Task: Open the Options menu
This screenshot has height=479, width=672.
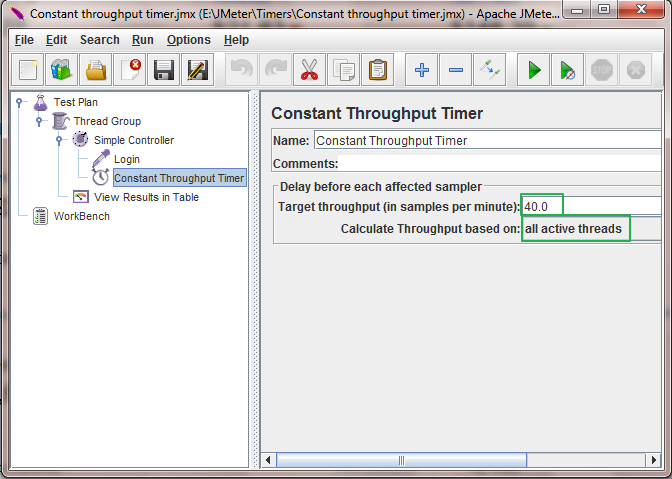Action: click(x=189, y=40)
